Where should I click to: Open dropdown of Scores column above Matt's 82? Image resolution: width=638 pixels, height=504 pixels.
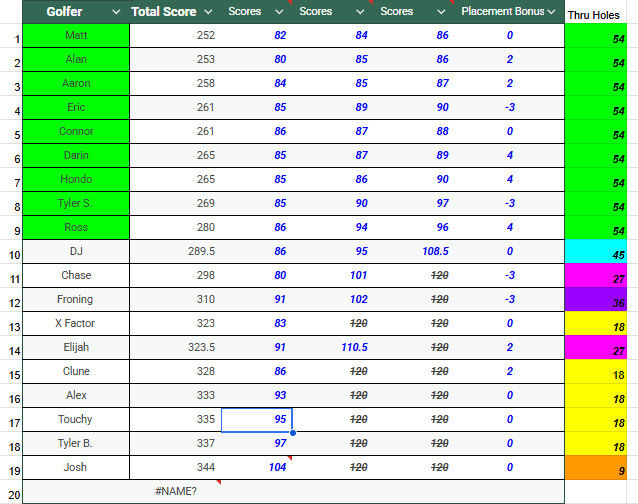click(x=279, y=12)
